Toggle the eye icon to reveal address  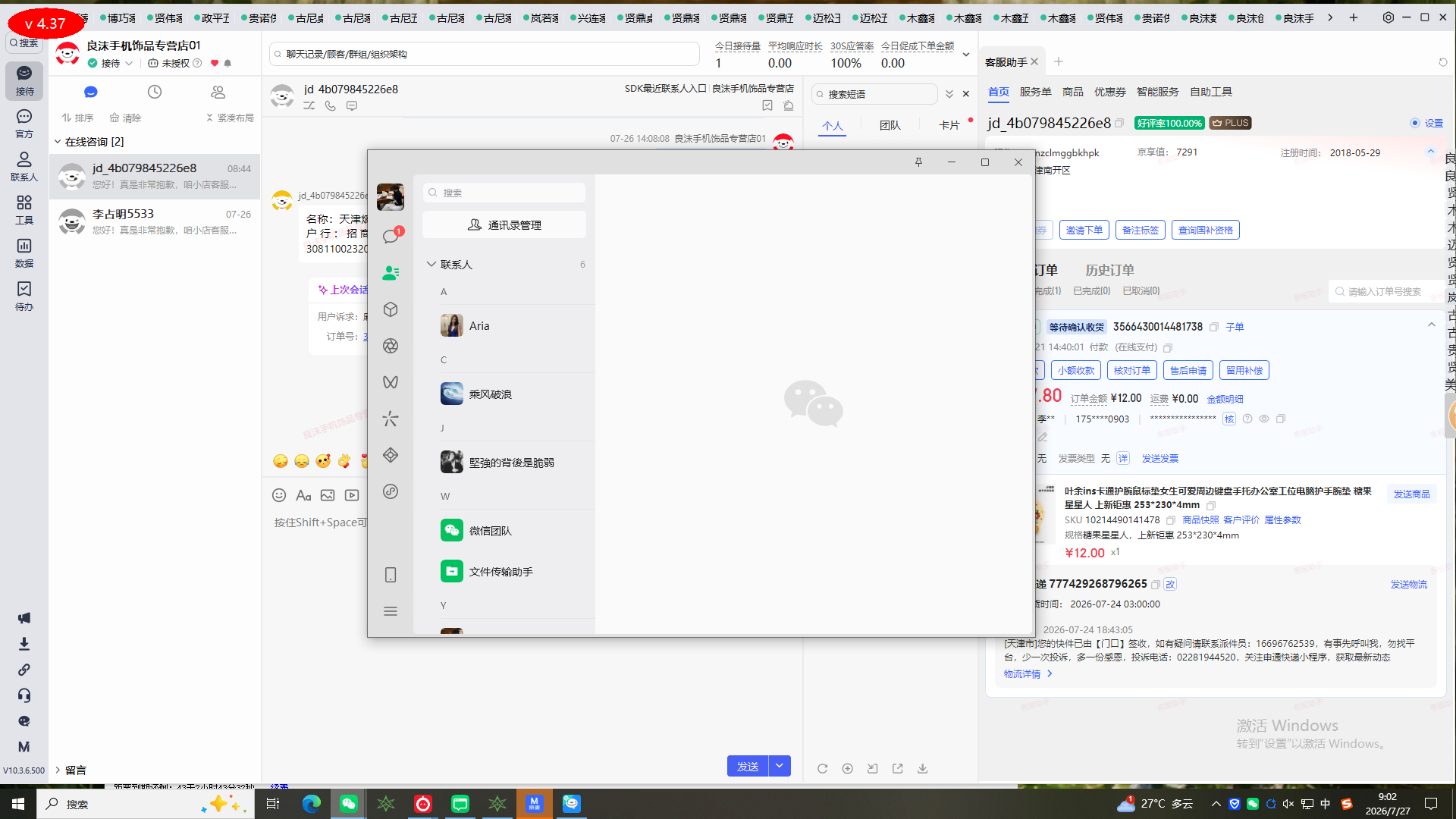click(1264, 419)
